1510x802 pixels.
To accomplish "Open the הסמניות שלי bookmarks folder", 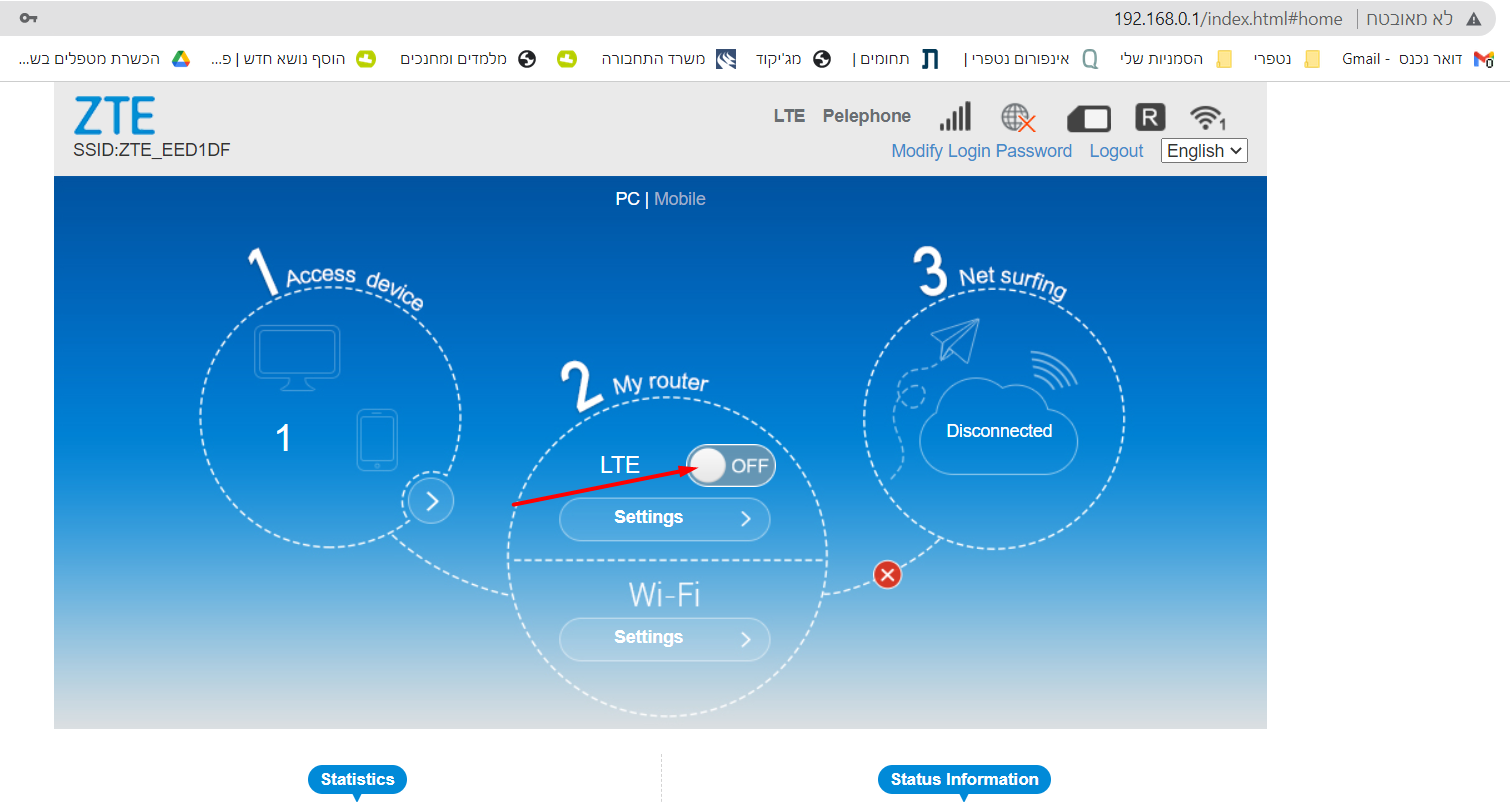I will pyautogui.click(x=1175, y=59).
